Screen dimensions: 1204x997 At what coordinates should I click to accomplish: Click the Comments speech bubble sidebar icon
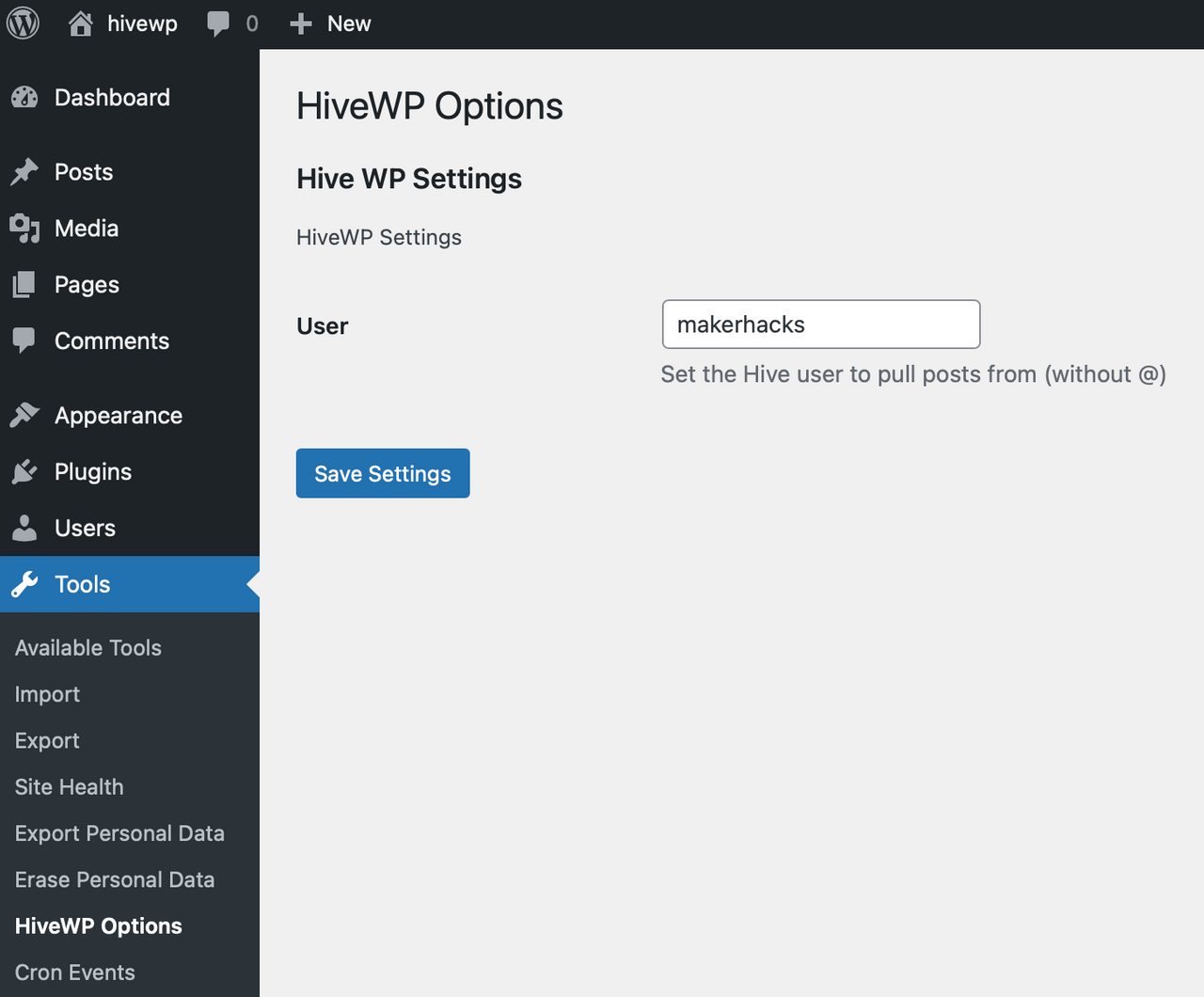[x=24, y=340]
